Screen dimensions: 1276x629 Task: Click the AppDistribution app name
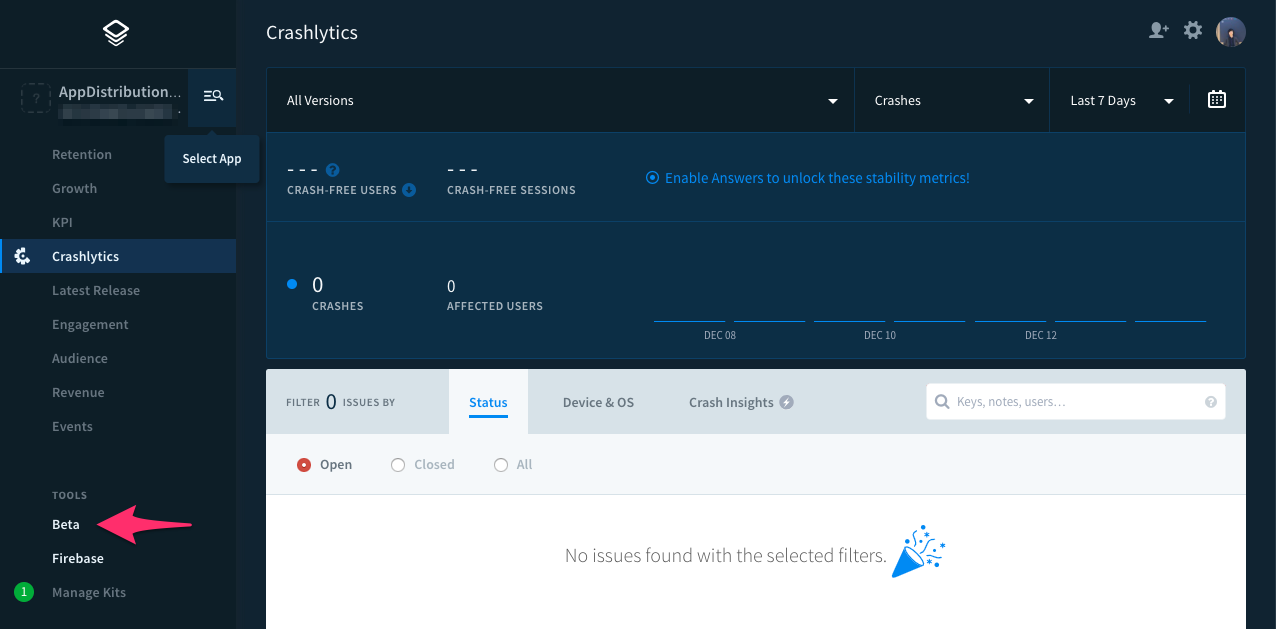pos(120,92)
